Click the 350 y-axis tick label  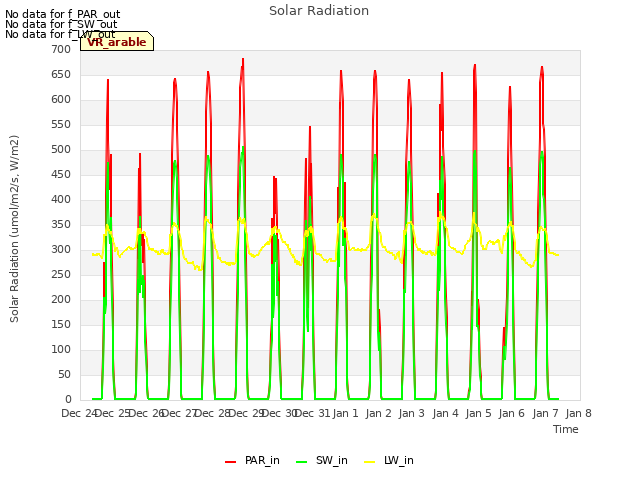click(x=61, y=224)
